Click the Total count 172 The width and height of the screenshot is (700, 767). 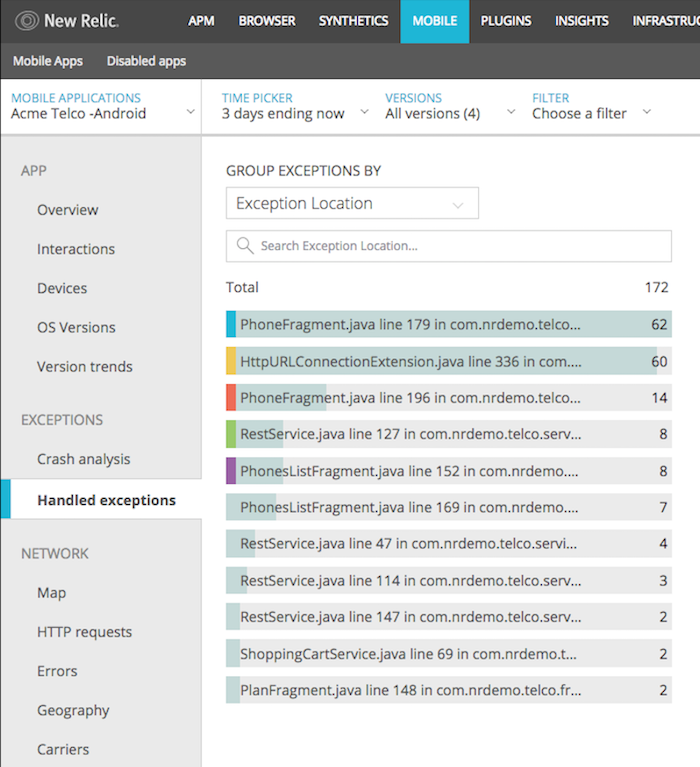(656, 287)
